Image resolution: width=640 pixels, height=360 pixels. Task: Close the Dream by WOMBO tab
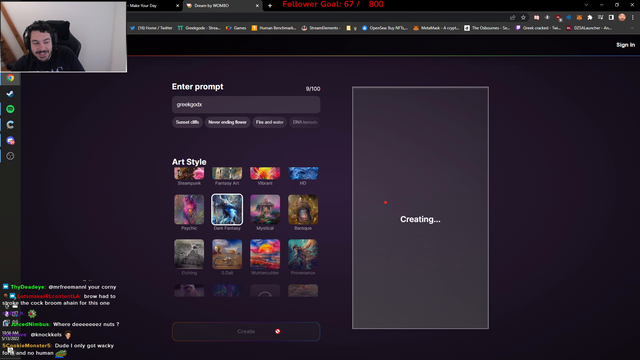pos(257,6)
